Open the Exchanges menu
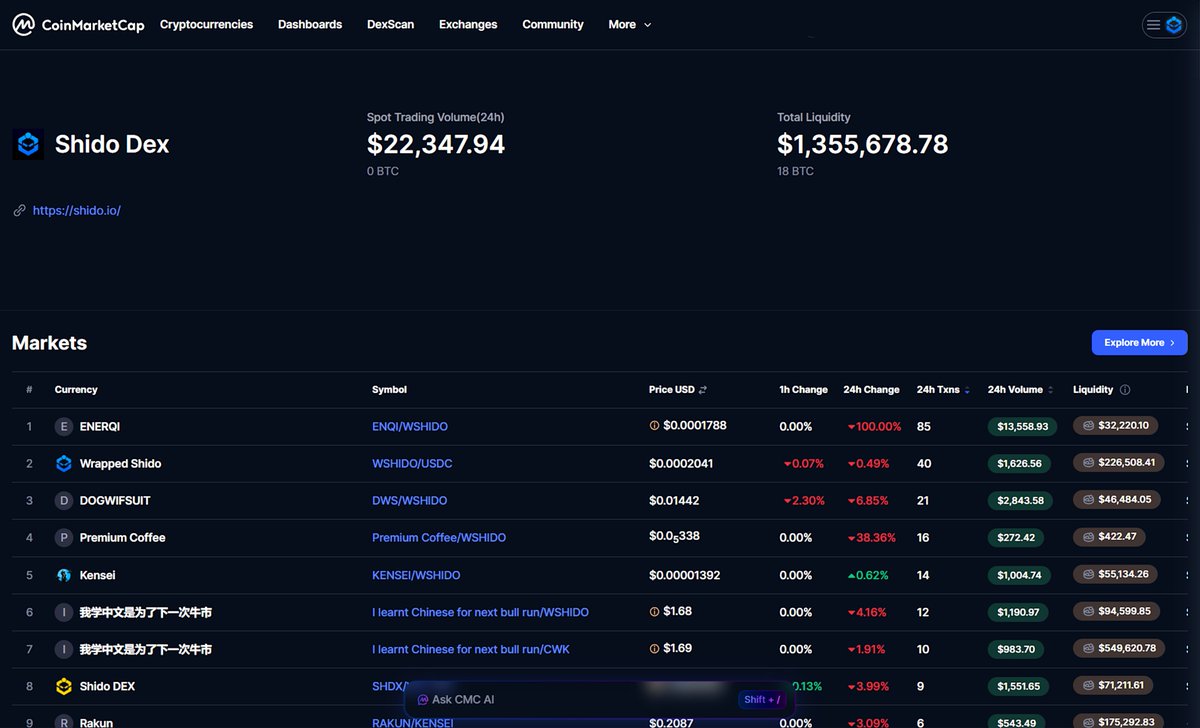 [468, 24]
